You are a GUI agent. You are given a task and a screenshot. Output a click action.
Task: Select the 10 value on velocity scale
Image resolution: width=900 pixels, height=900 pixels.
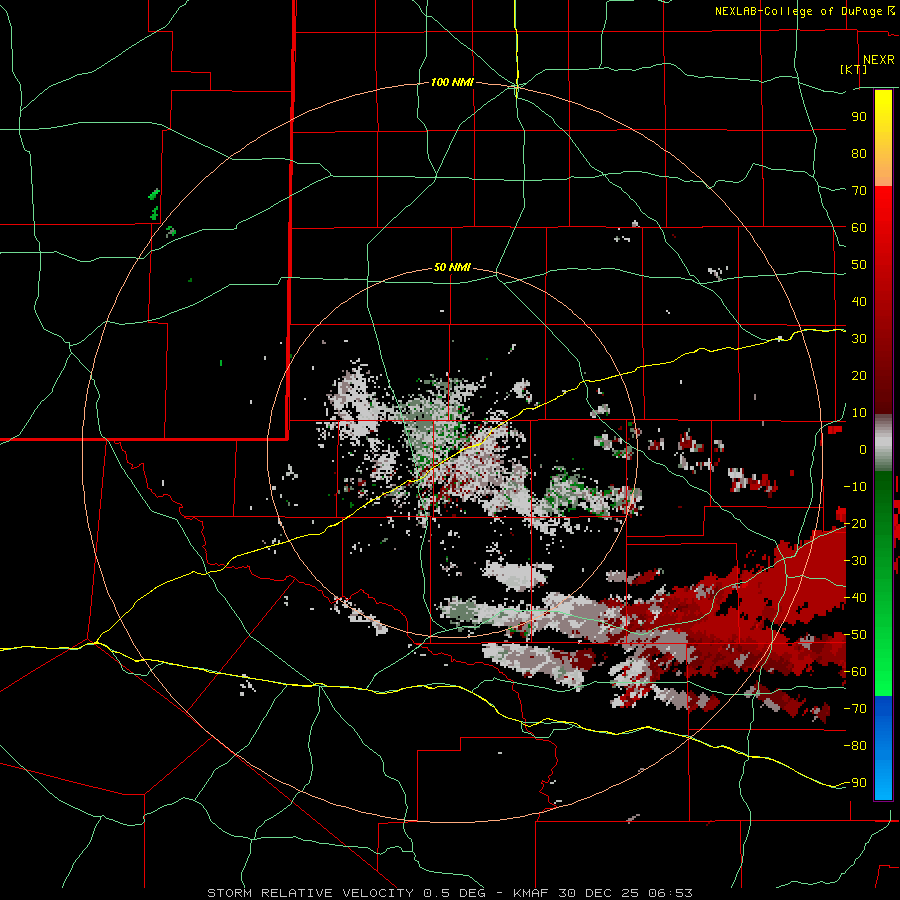point(859,413)
